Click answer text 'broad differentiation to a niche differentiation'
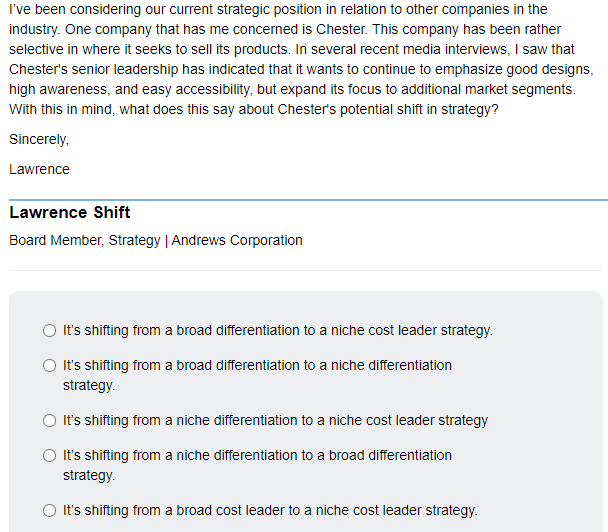Screen dimensions: 608x532 pos(257,365)
